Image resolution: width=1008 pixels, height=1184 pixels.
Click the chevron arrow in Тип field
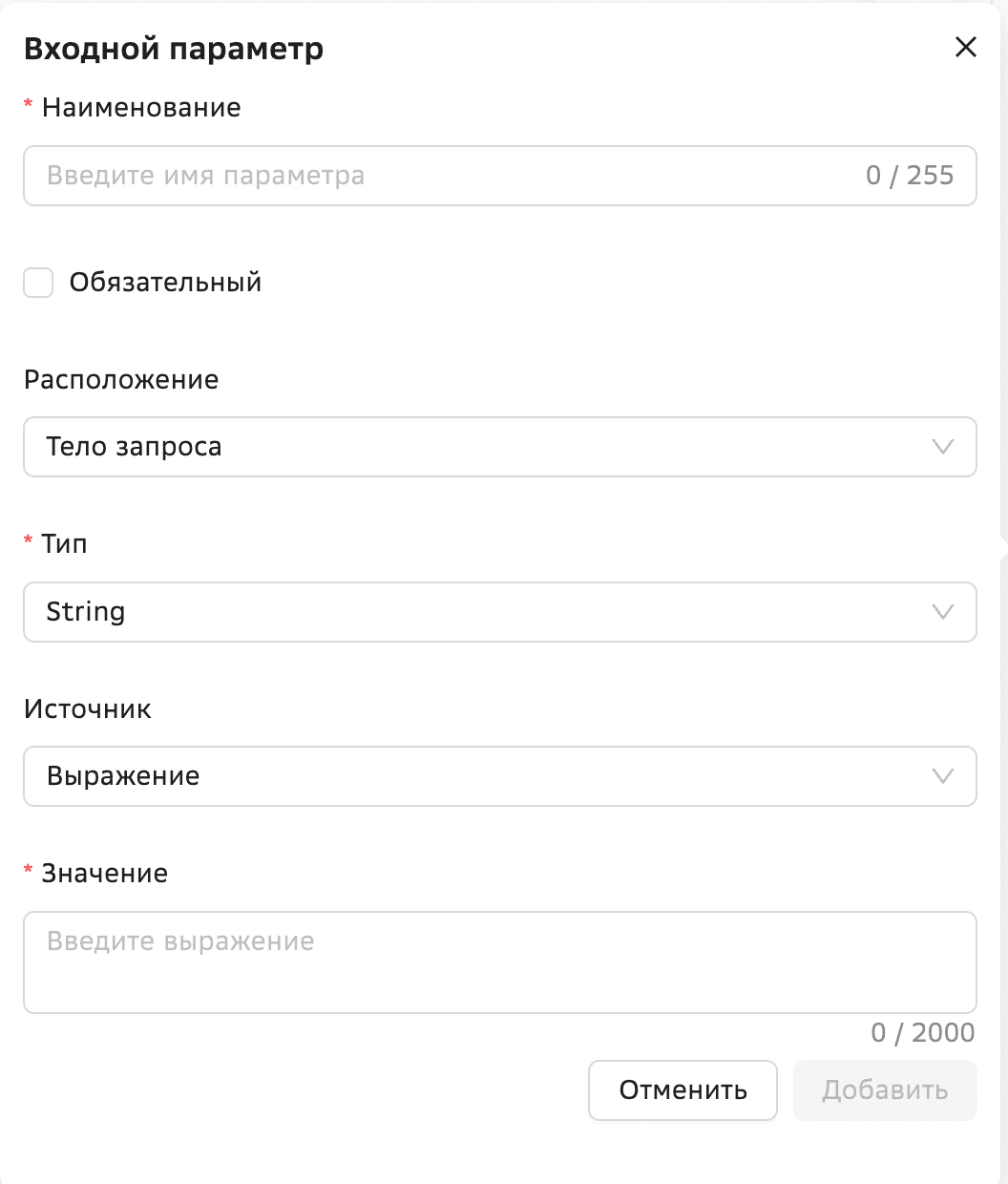(x=943, y=612)
